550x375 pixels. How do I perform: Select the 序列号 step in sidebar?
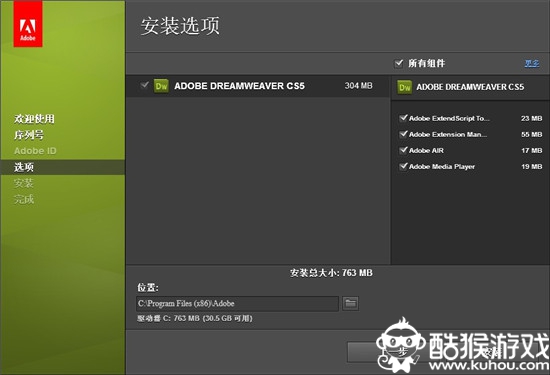29,135
